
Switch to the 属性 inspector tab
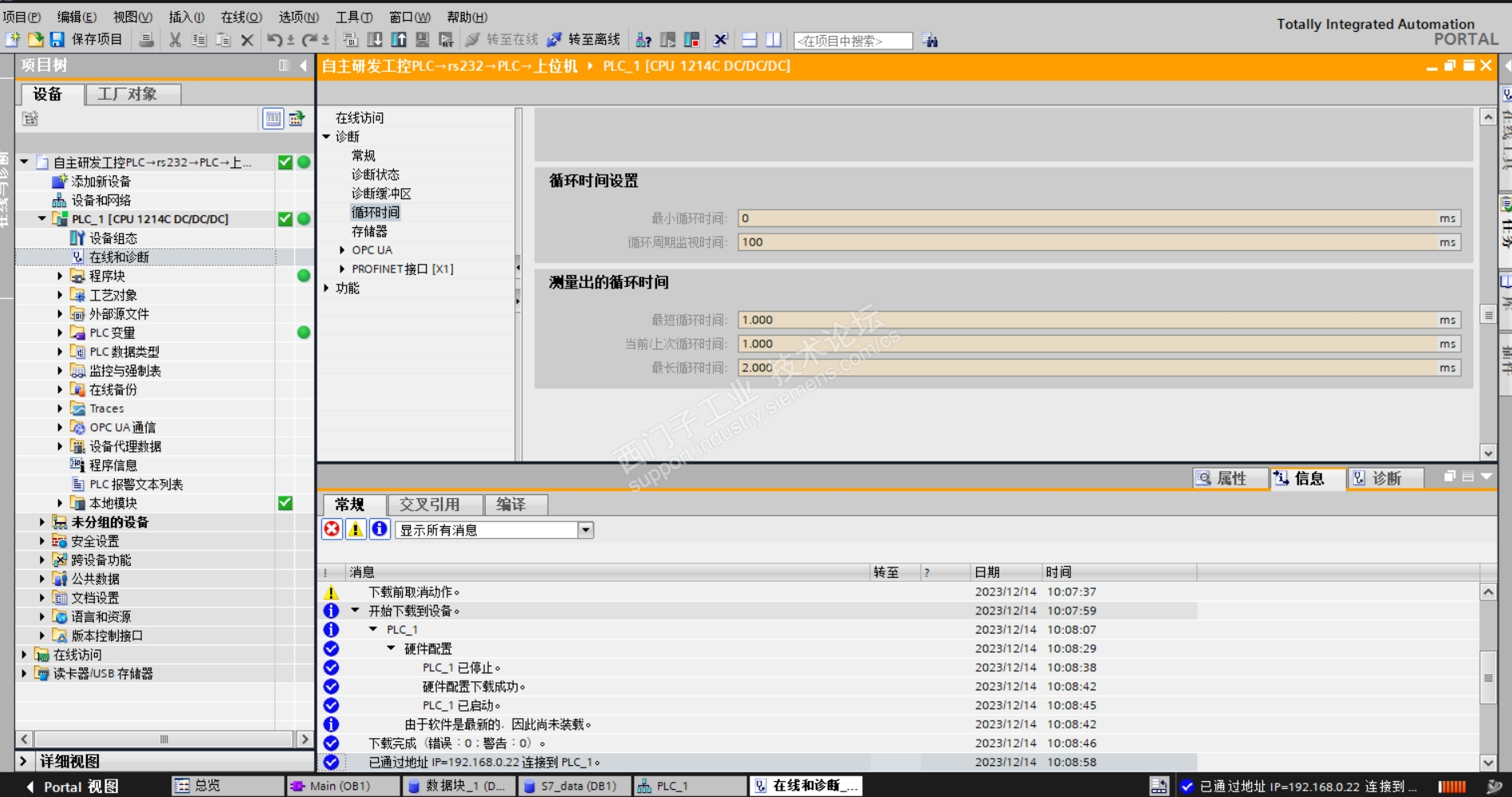click(1231, 478)
